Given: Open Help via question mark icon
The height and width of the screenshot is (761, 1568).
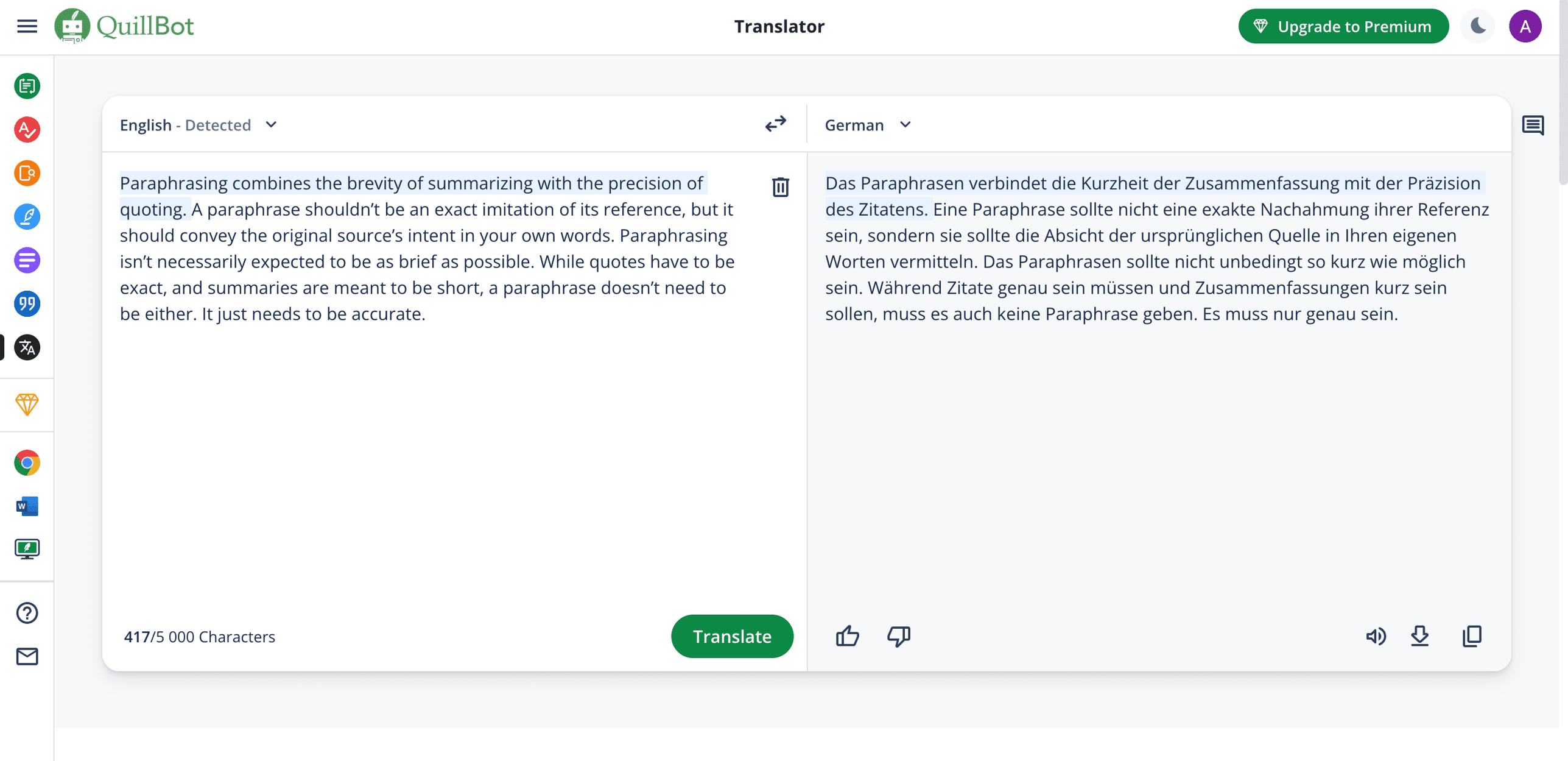Looking at the screenshot, I should (x=26, y=613).
